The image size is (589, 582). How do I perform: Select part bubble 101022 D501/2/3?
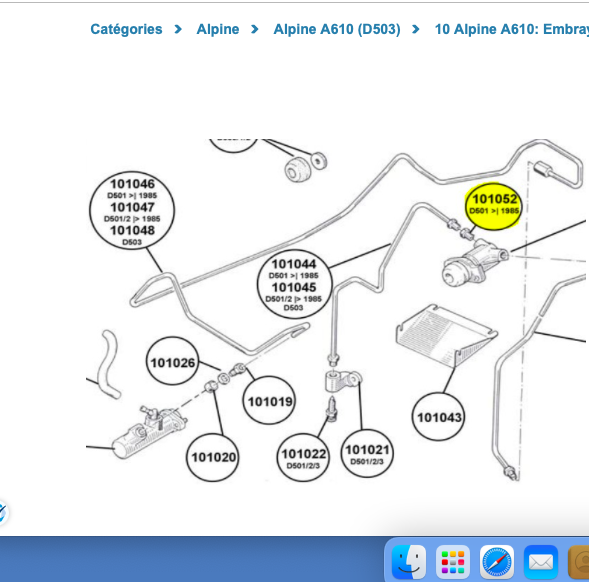point(304,457)
